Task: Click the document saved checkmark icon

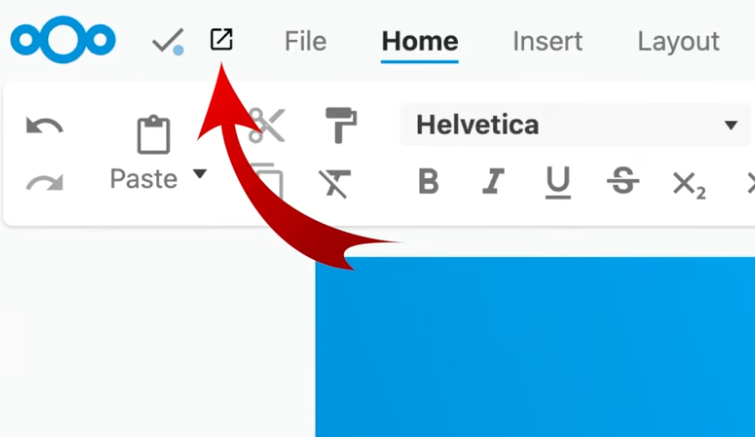Action: click(x=166, y=42)
